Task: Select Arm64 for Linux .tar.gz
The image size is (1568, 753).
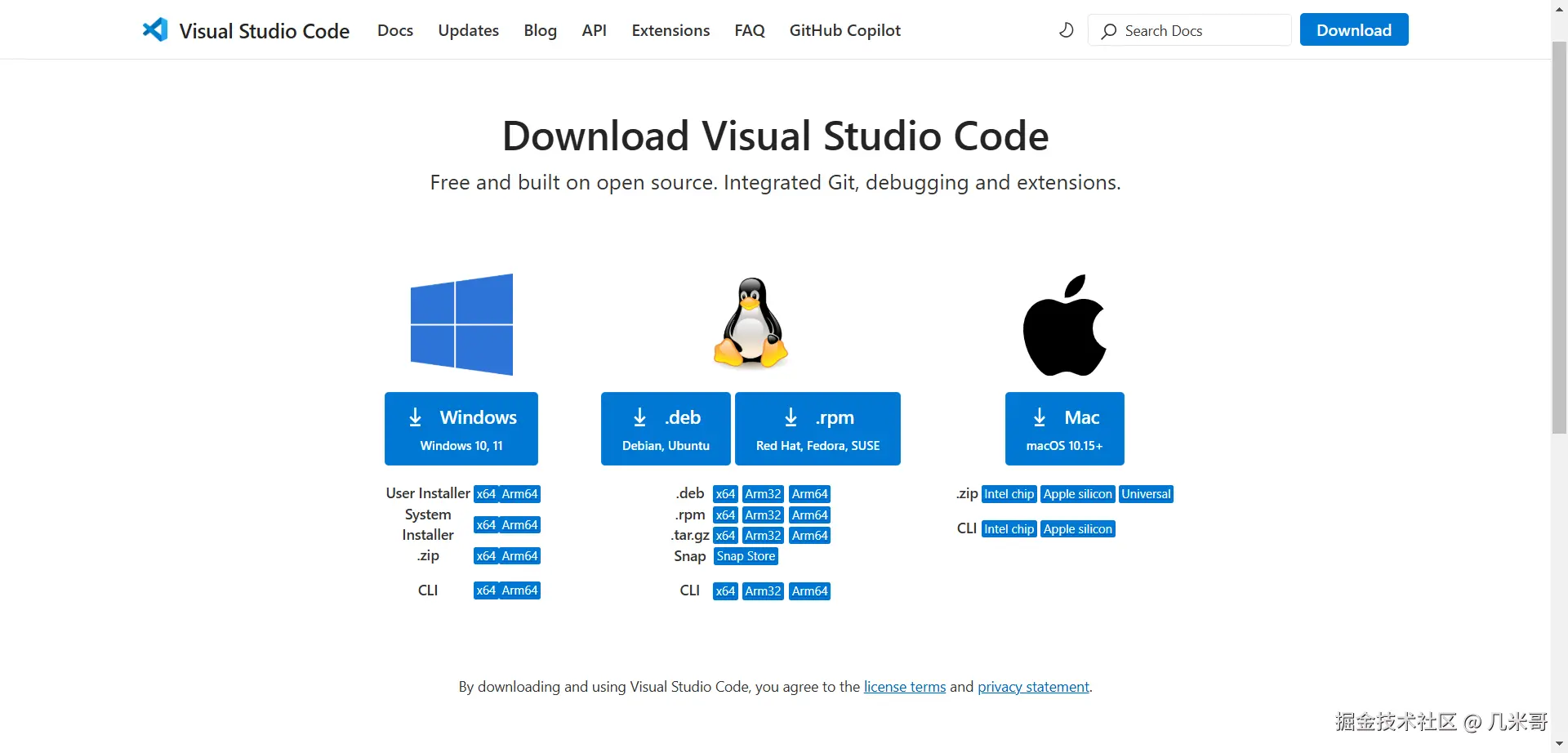Action: click(x=810, y=536)
